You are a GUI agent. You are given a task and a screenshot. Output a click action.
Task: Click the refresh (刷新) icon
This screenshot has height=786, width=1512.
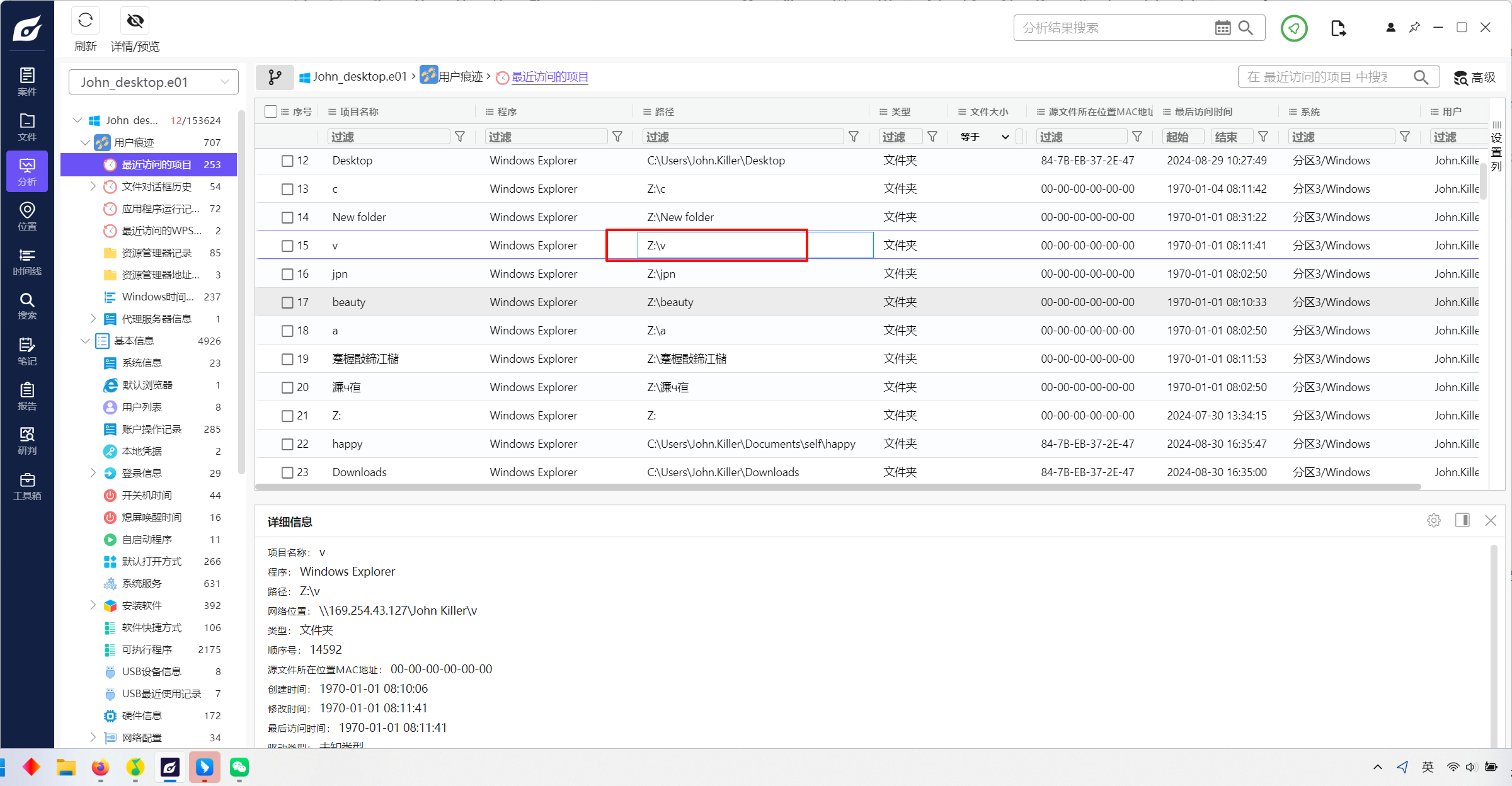coord(86,21)
